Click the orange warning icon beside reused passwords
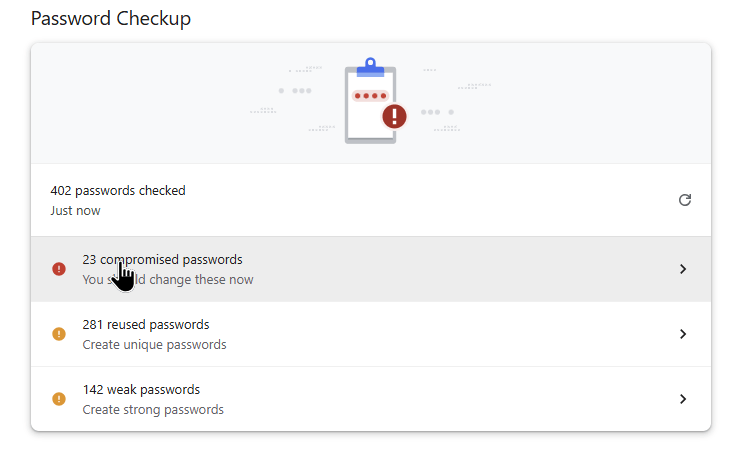The width and height of the screenshot is (741, 451). click(59, 334)
